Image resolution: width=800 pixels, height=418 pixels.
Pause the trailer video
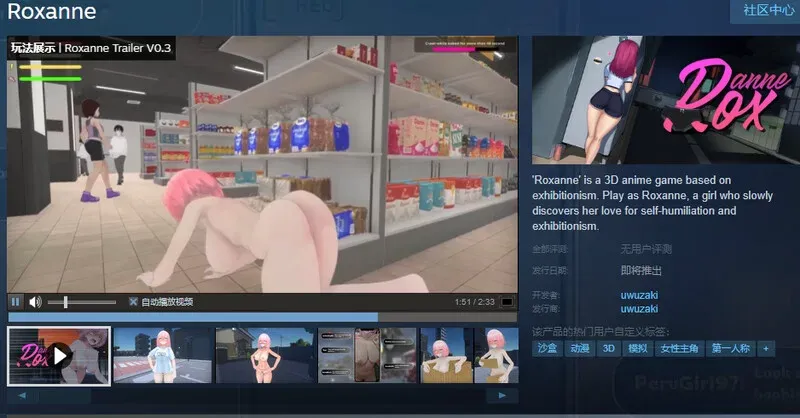tap(16, 302)
